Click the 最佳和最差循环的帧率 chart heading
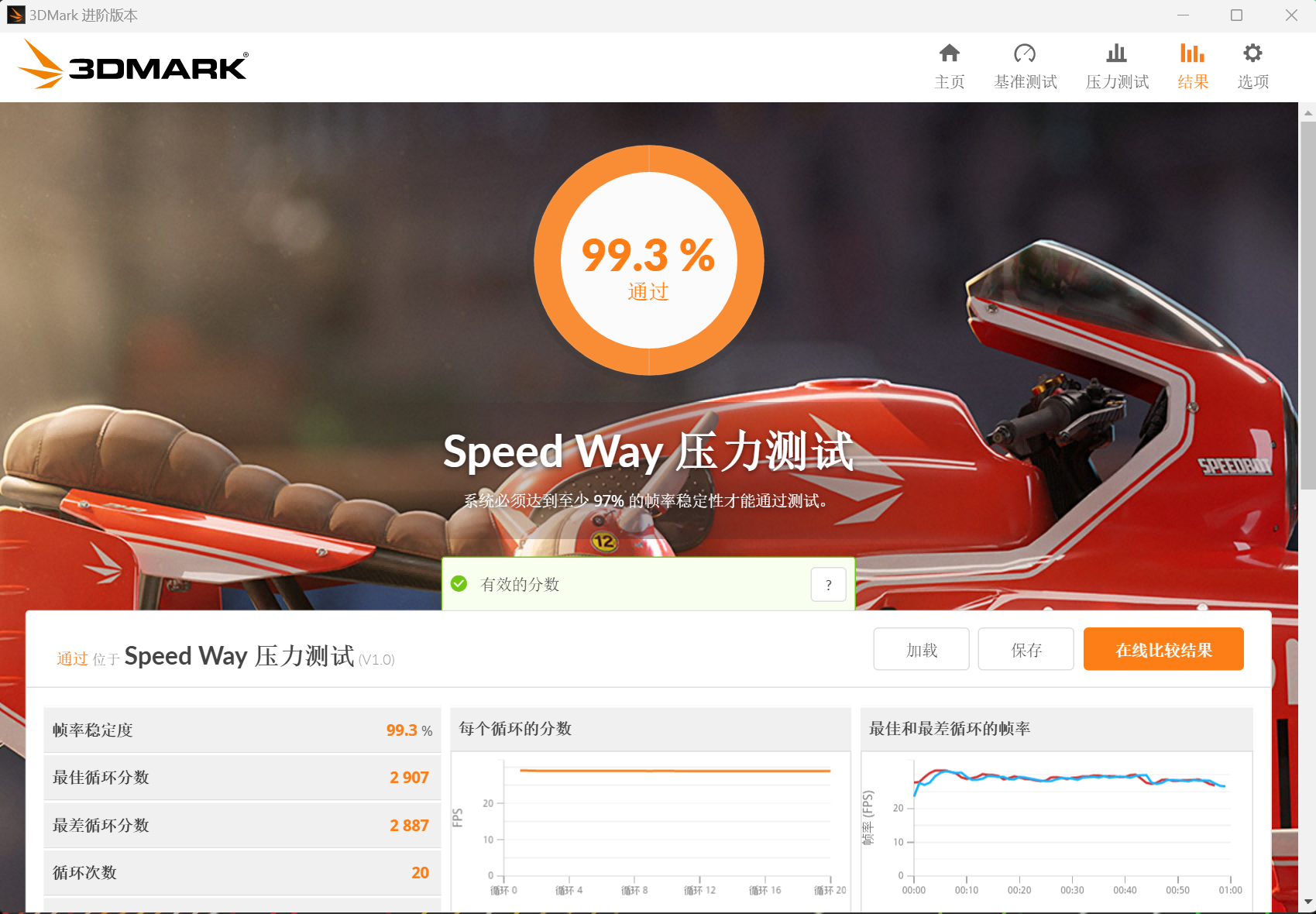Image resolution: width=1316 pixels, height=914 pixels. click(950, 728)
